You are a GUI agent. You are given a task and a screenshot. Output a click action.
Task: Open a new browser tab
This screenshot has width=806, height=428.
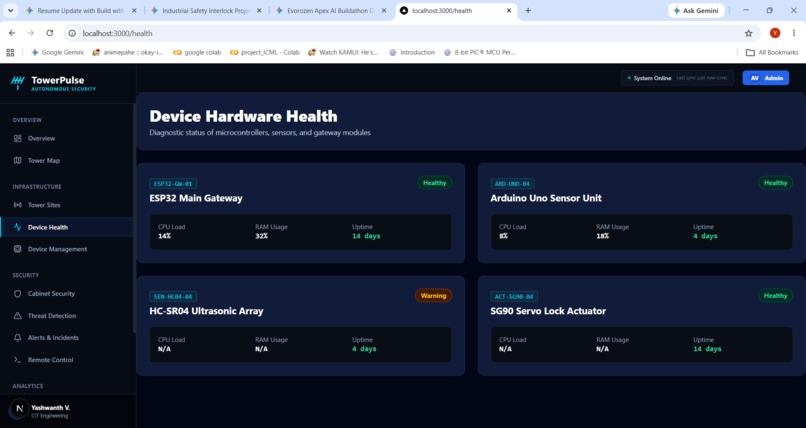527,10
